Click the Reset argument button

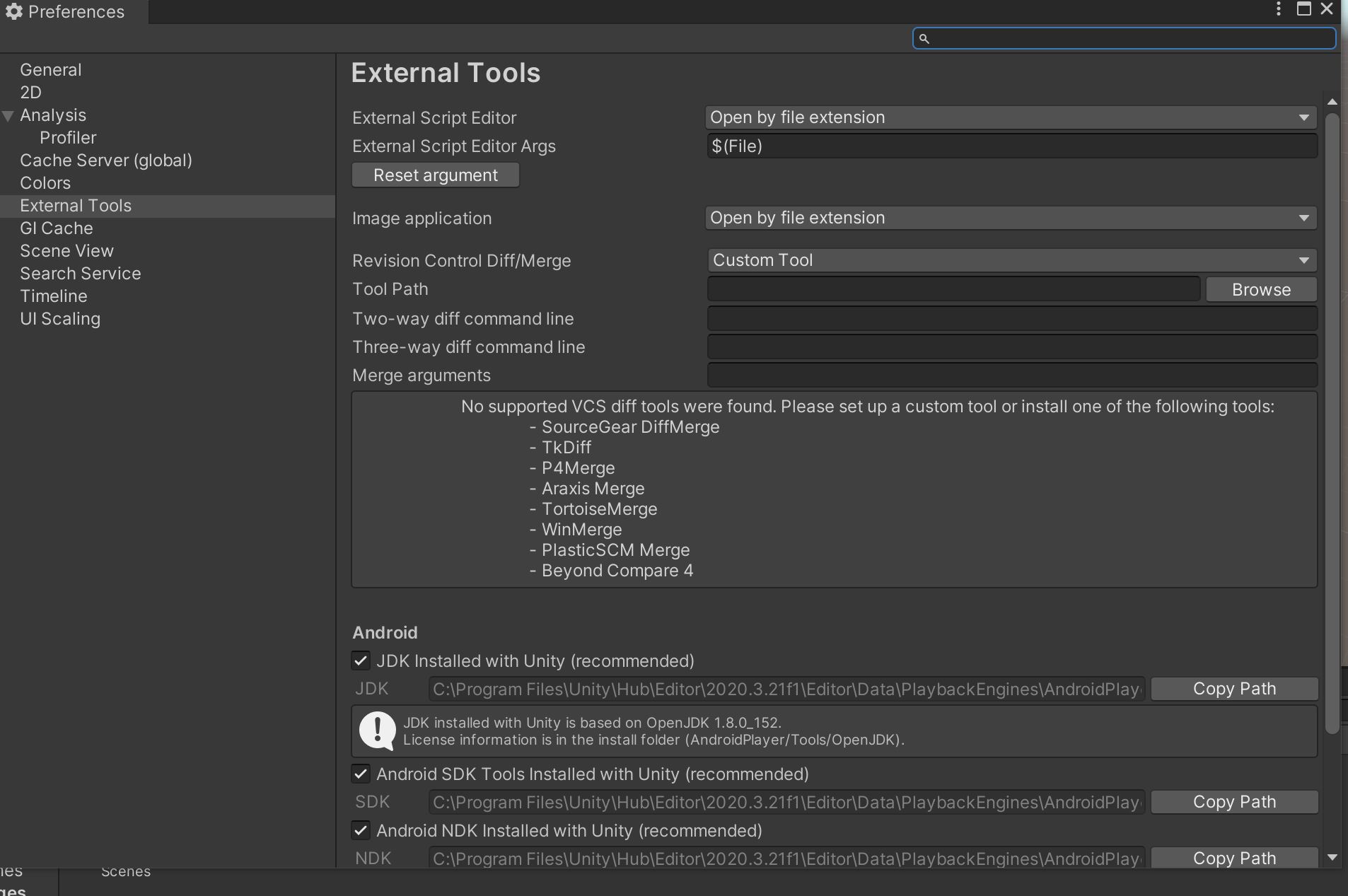tap(435, 175)
